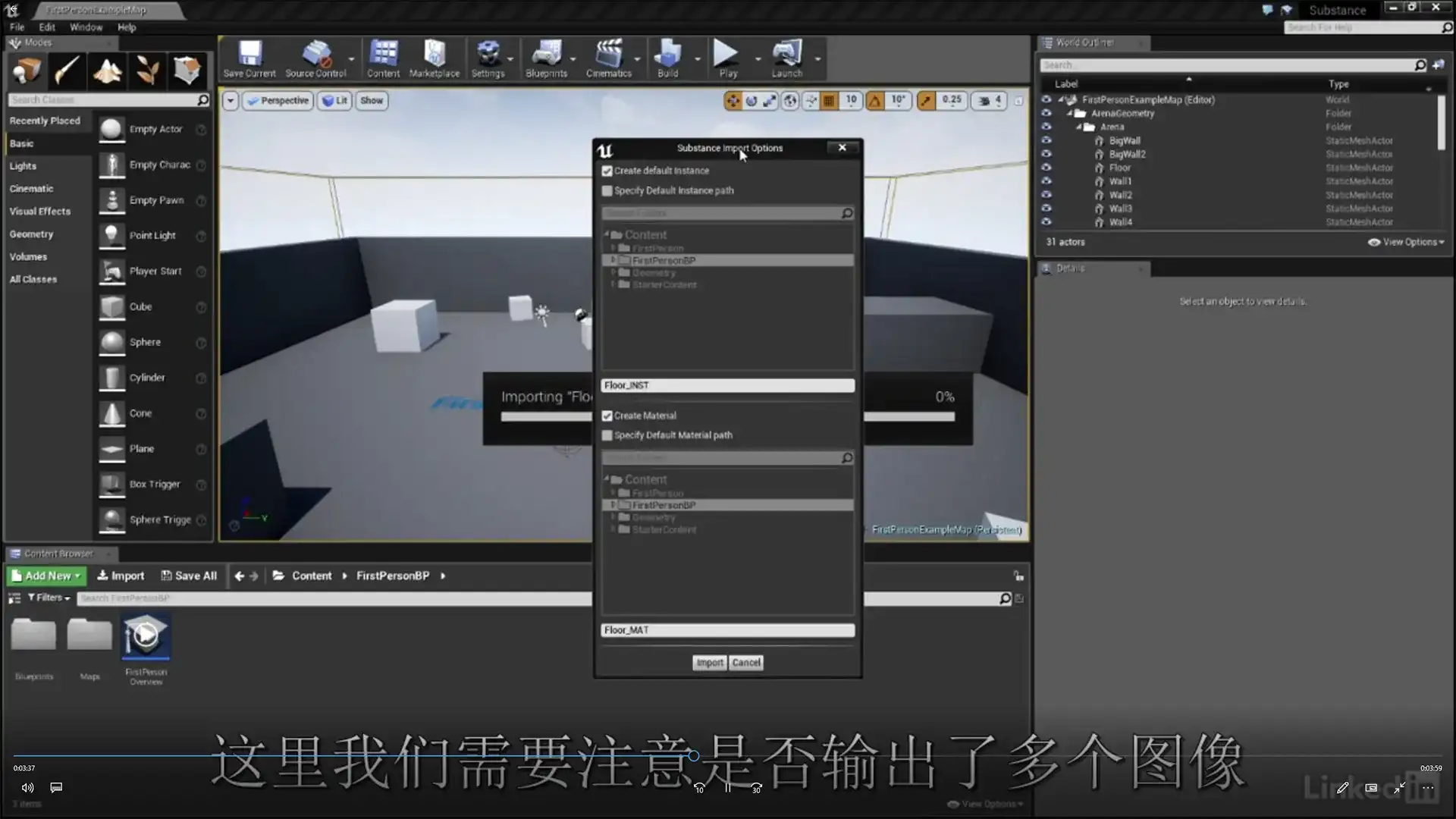1456x819 pixels.
Task: Select the Cube actor in the Basic panel
Action: [140, 306]
